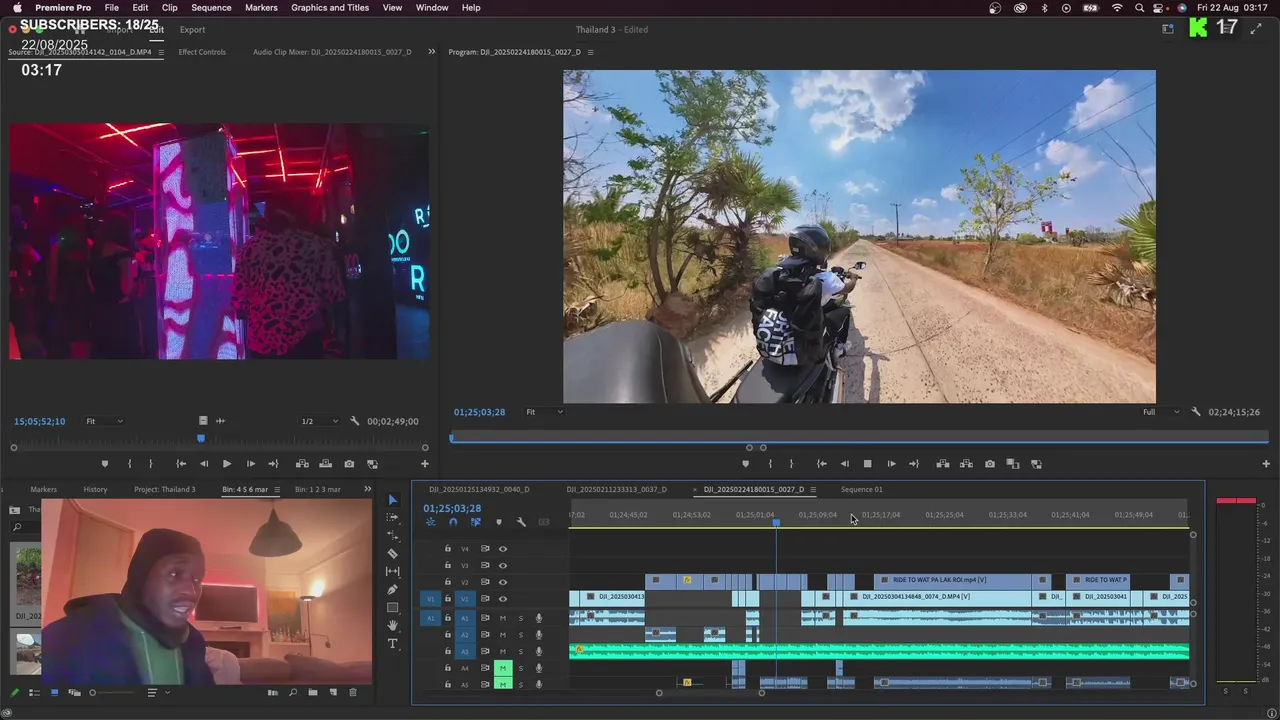Screen dimensions: 1280x720
Task: Open Source monitor 1/2 resolution dropdown
Action: [320, 421]
